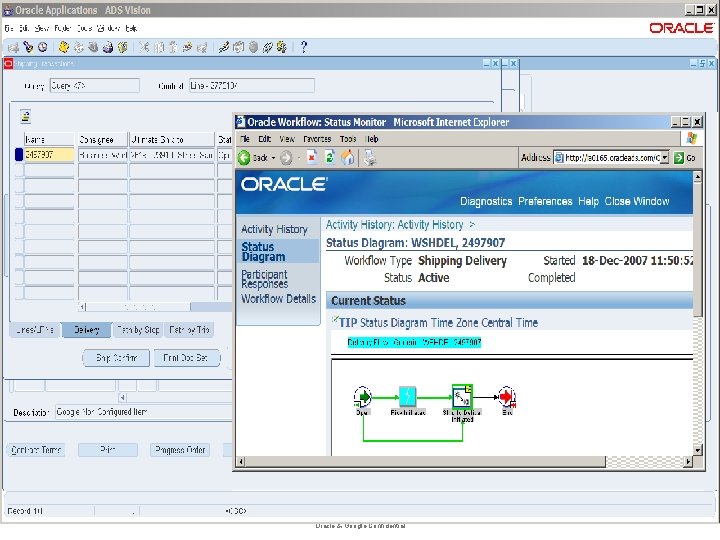
Task: Open the Diagnostics link in Oracle header
Action: [486, 201]
